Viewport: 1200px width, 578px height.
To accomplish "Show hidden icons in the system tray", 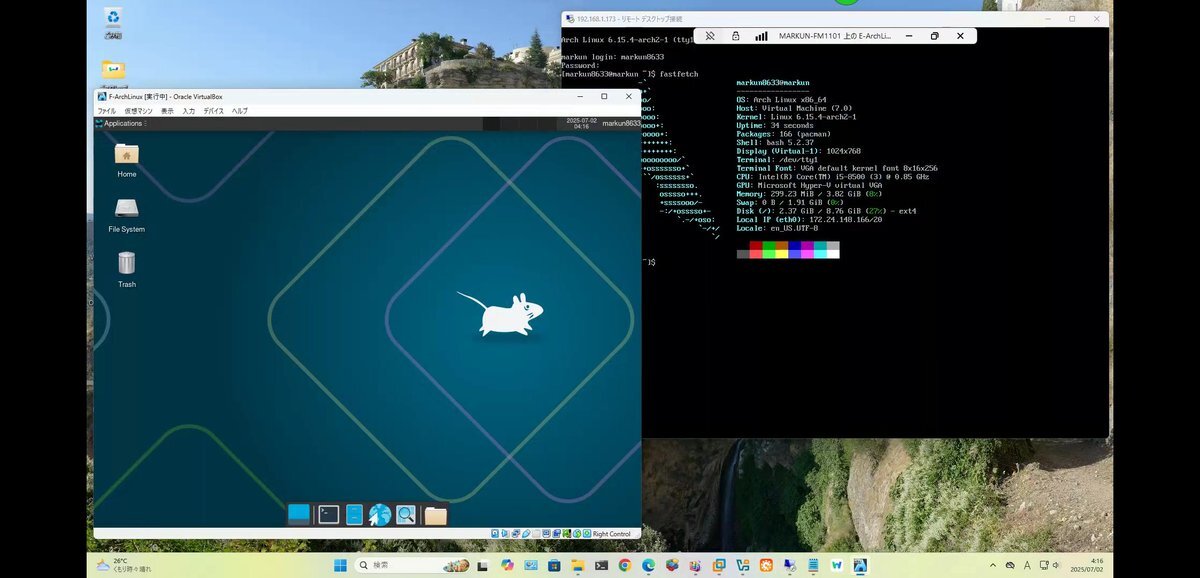I will 992,565.
